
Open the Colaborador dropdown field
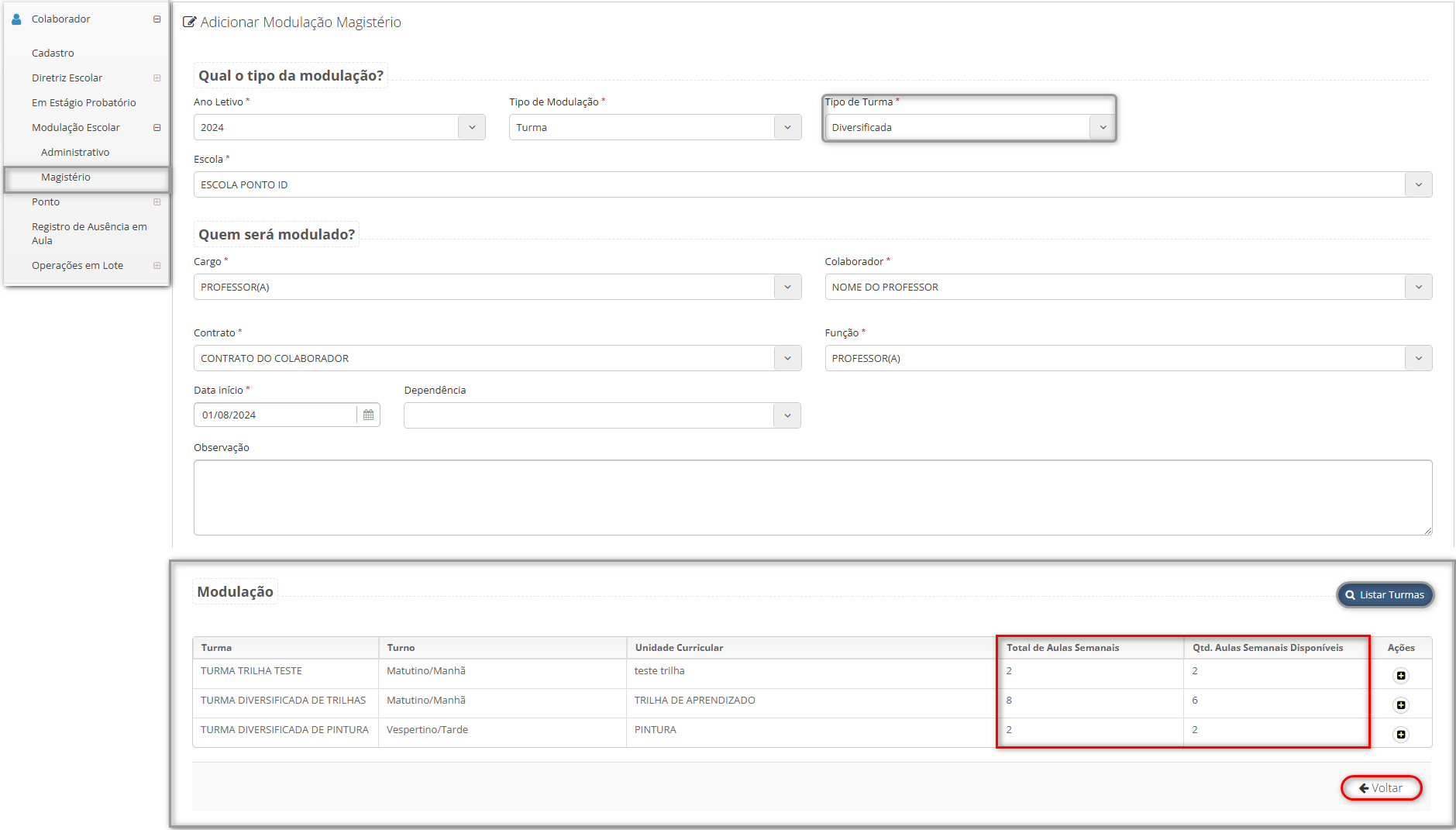click(x=1128, y=288)
